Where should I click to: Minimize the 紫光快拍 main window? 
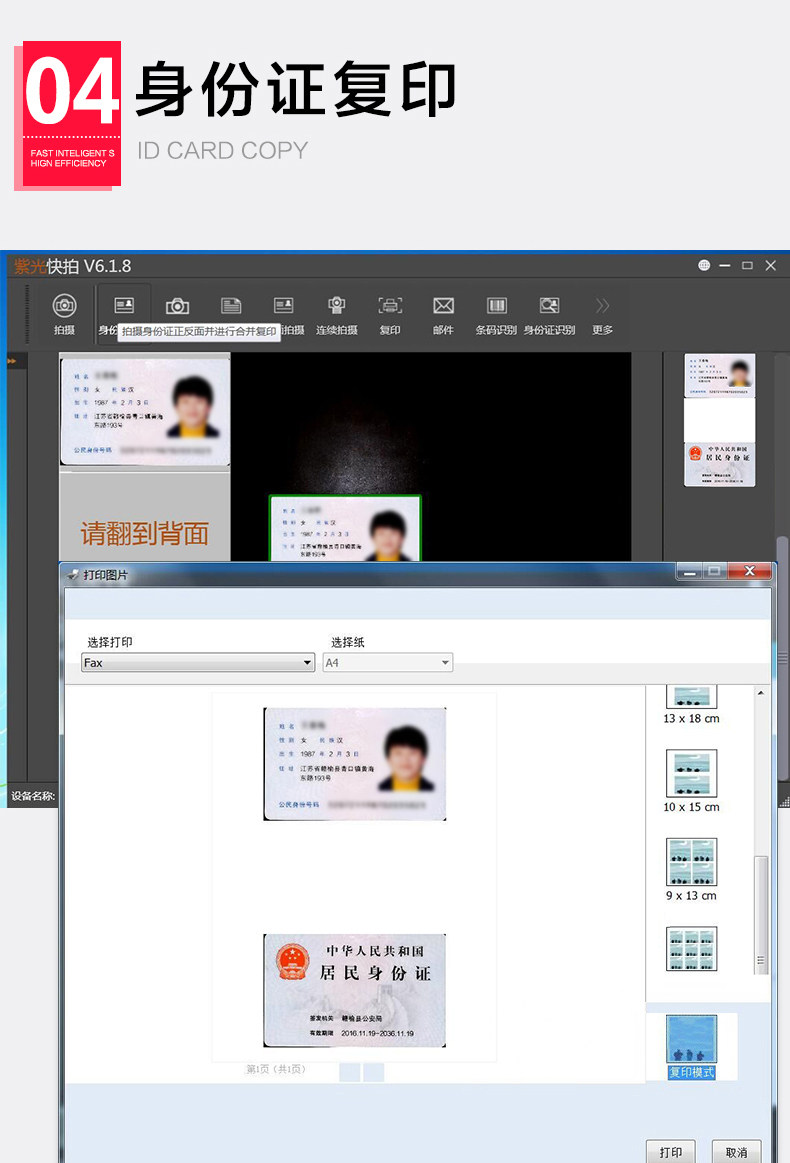[725, 266]
